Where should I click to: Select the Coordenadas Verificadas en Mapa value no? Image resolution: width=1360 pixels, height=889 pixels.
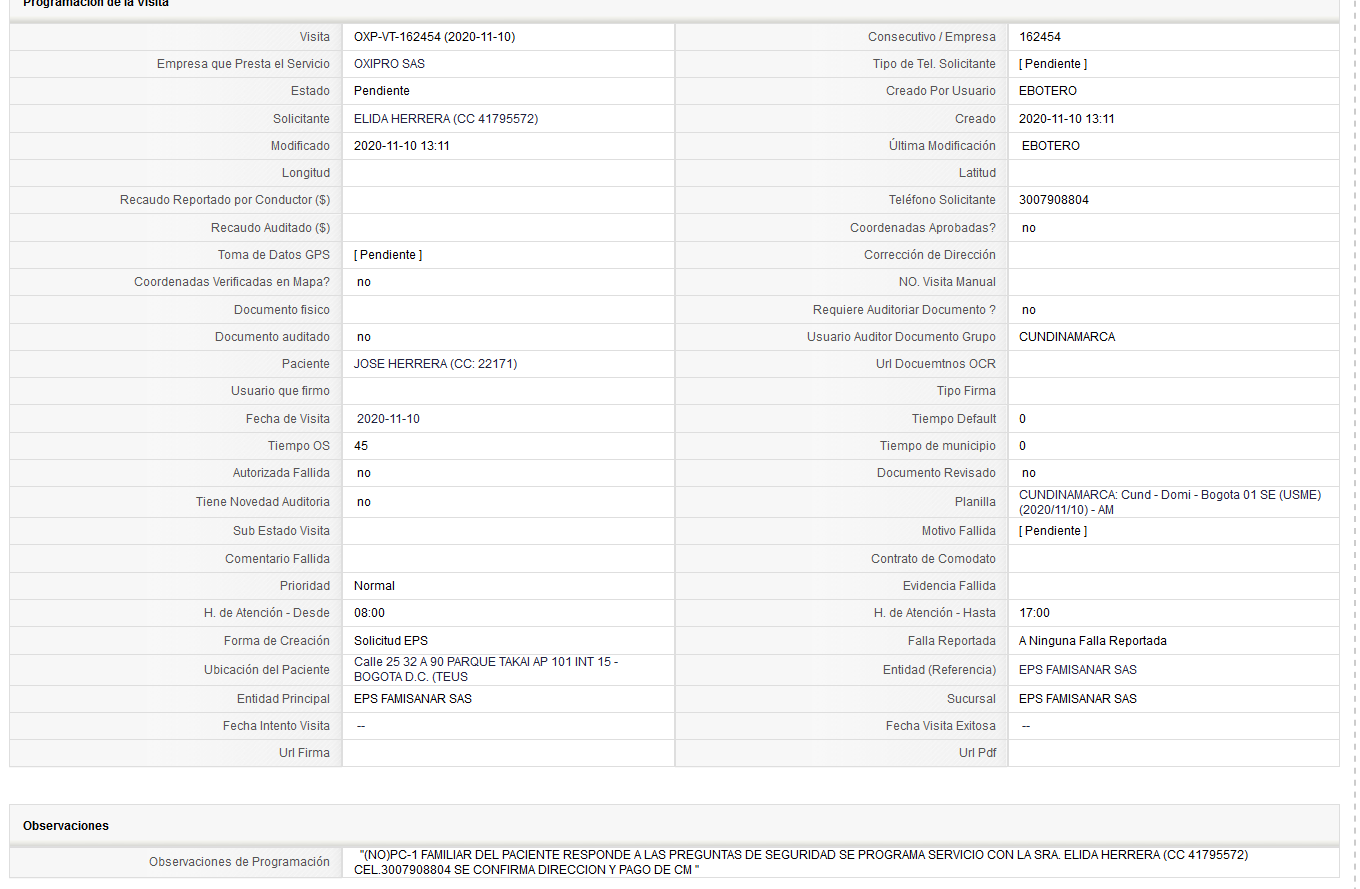[x=364, y=282]
